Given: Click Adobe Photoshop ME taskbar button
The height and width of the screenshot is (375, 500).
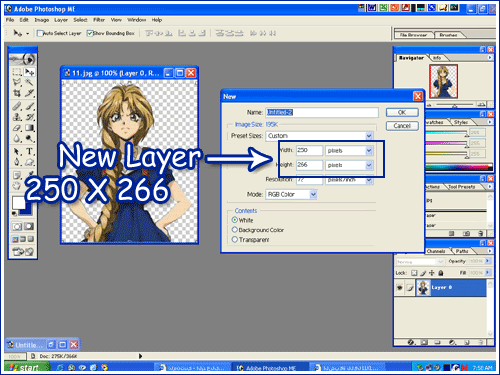Looking at the screenshot, I should (270, 367).
